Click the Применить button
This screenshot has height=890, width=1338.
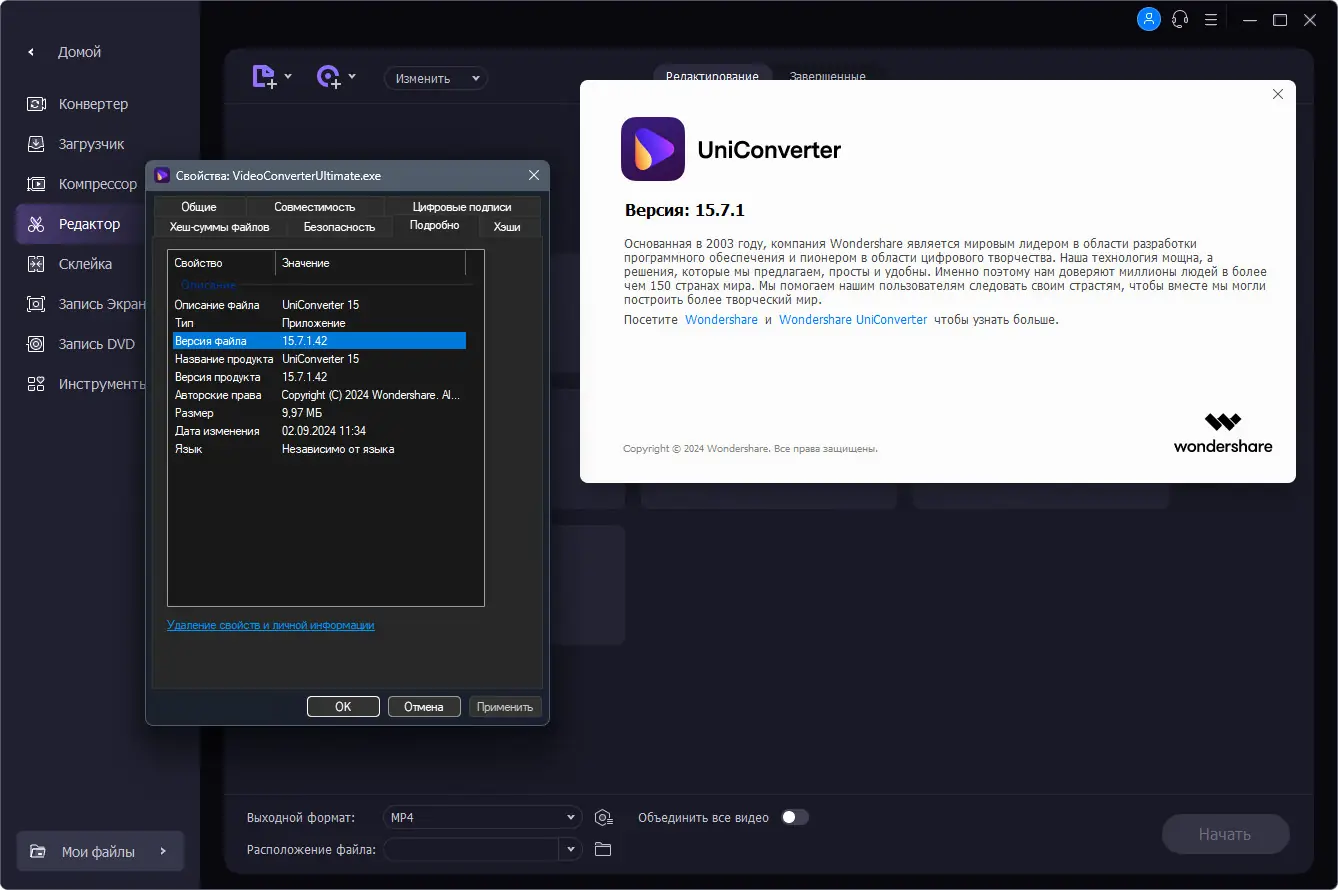[505, 707]
